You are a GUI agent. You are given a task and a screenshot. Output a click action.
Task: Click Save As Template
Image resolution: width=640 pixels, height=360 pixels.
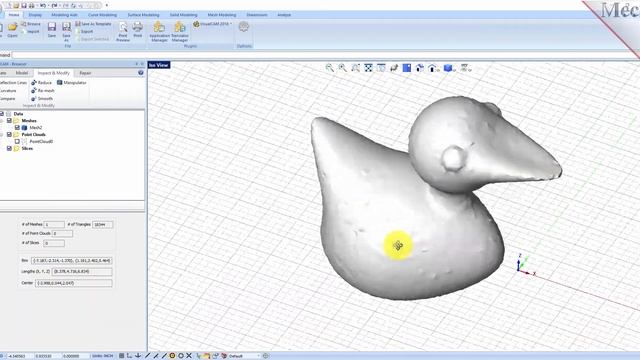pyautogui.click(x=93, y=24)
